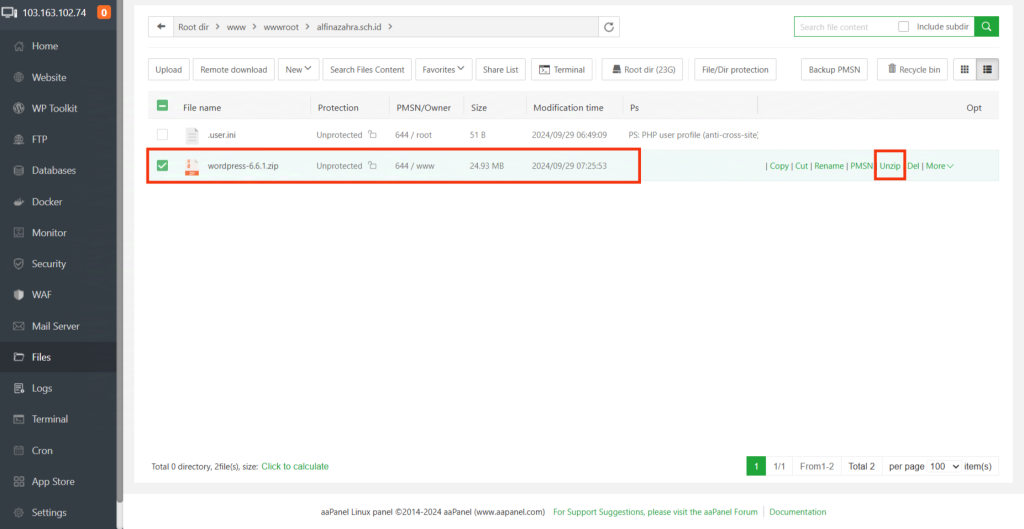Screen dimensions: 1024x529
Task: Uncheck the wordpress-6.6.1.zip checkbox
Action: click(x=162, y=166)
